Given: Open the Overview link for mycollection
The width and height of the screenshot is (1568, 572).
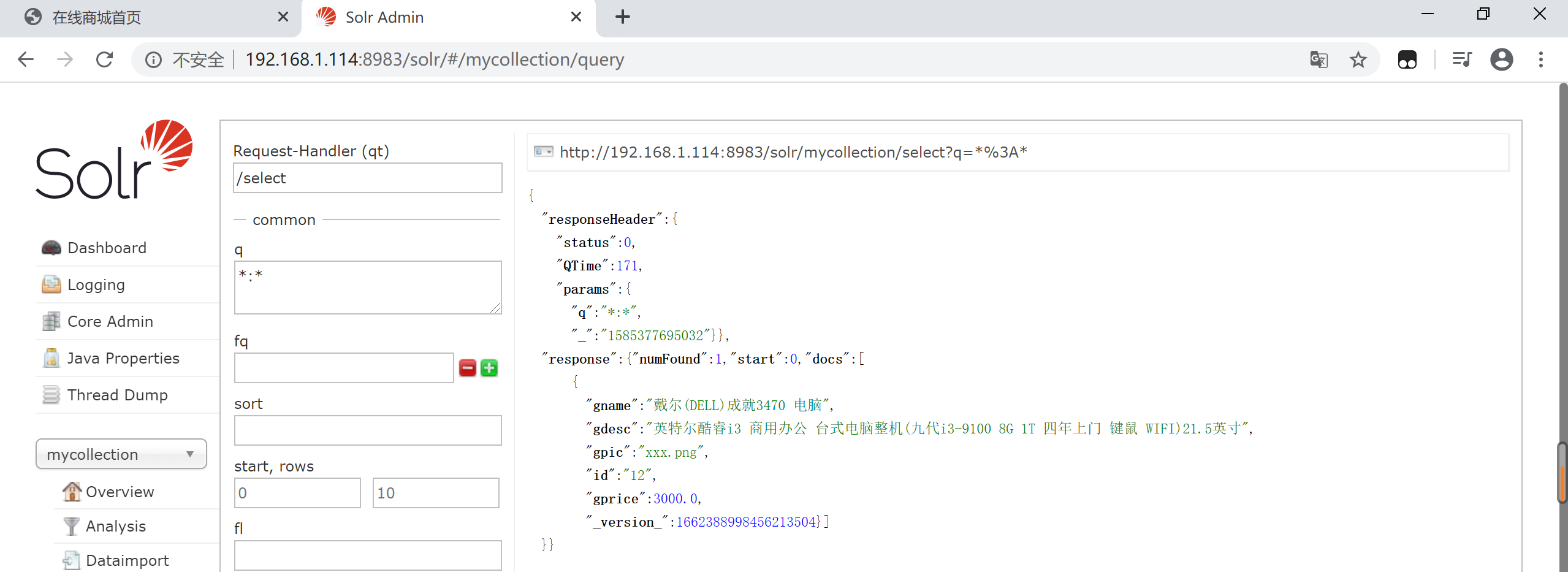Looking at the screenshot, I should [120, 492].
